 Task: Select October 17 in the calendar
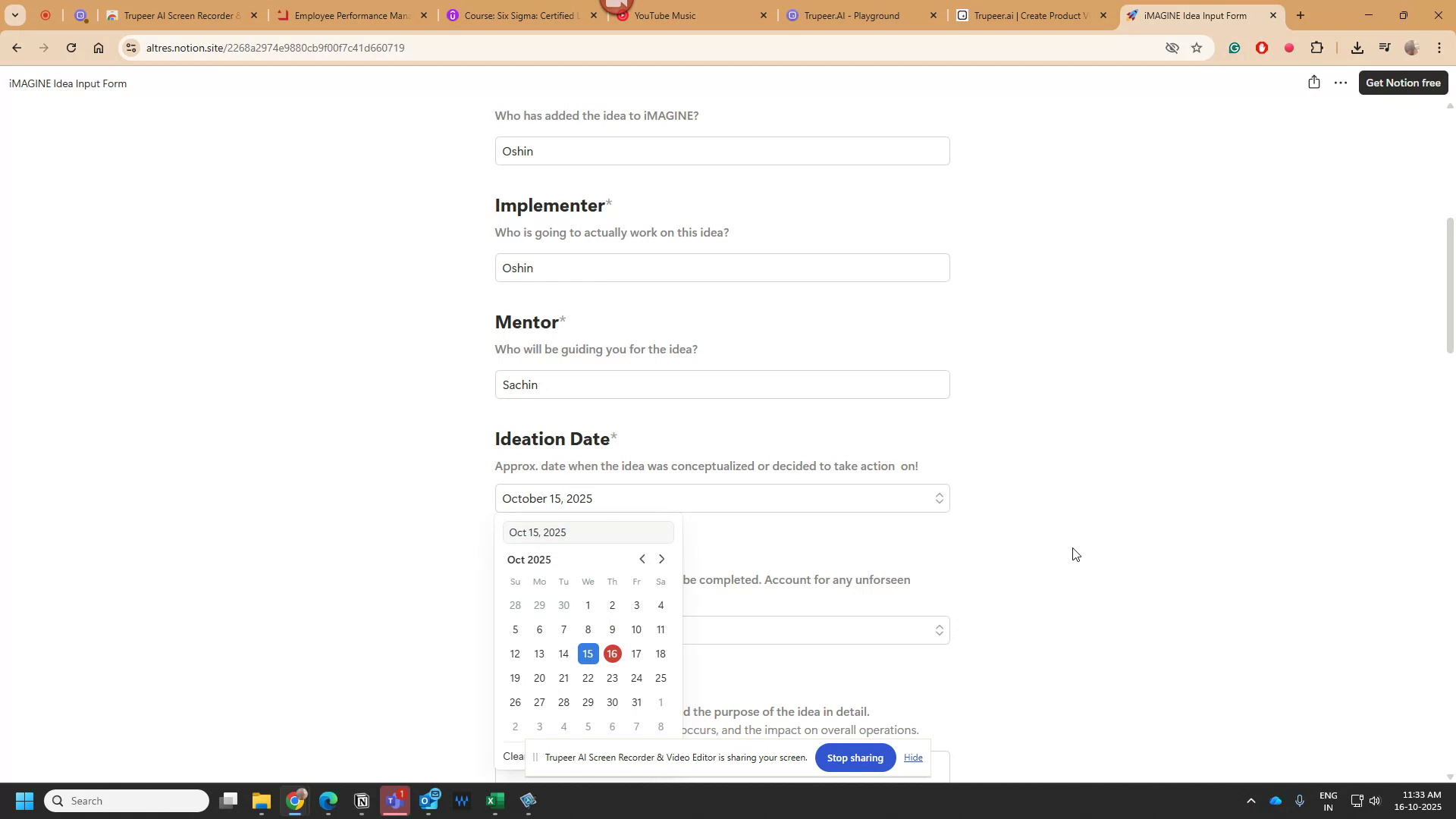(636, 653)
